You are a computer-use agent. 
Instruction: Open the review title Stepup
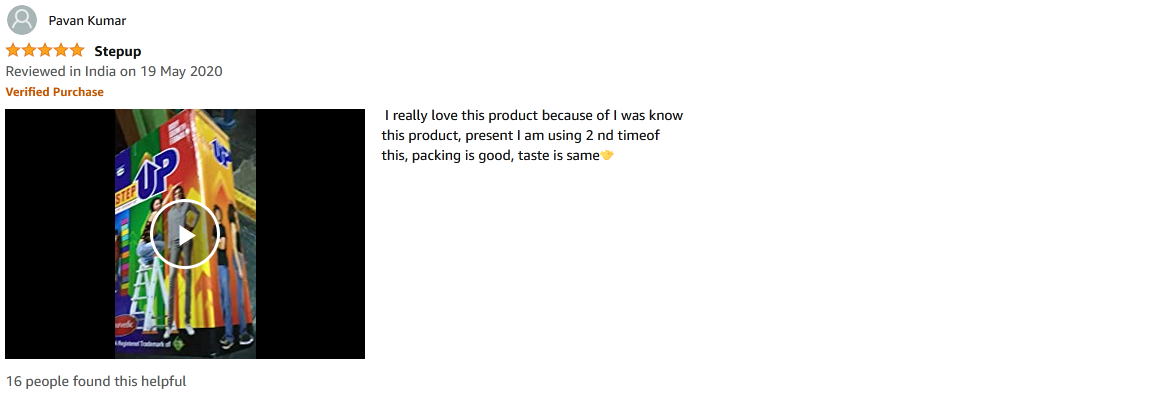point(117,51)
